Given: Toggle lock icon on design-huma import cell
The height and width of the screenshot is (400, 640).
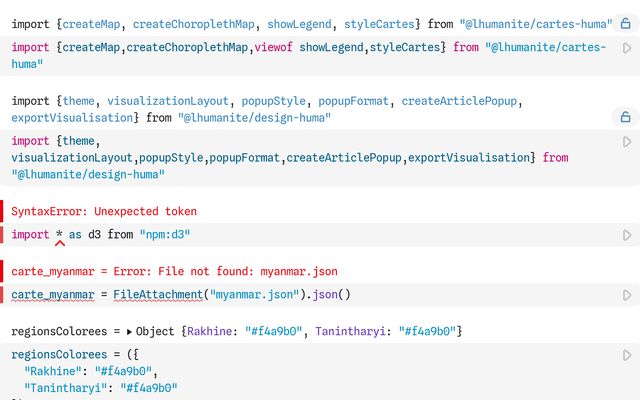Looking at the screenshot, I should click(x=625, y=118).
